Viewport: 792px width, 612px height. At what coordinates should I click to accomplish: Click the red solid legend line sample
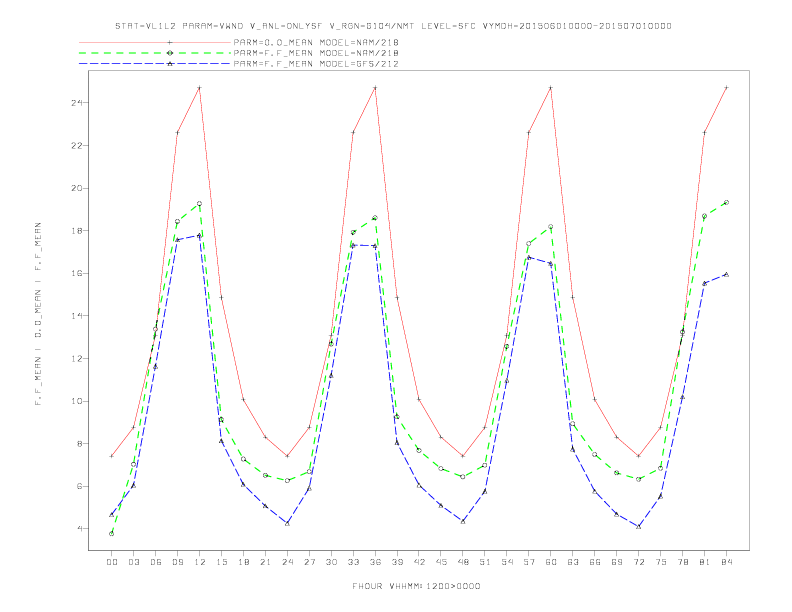(x=155, y=42)
